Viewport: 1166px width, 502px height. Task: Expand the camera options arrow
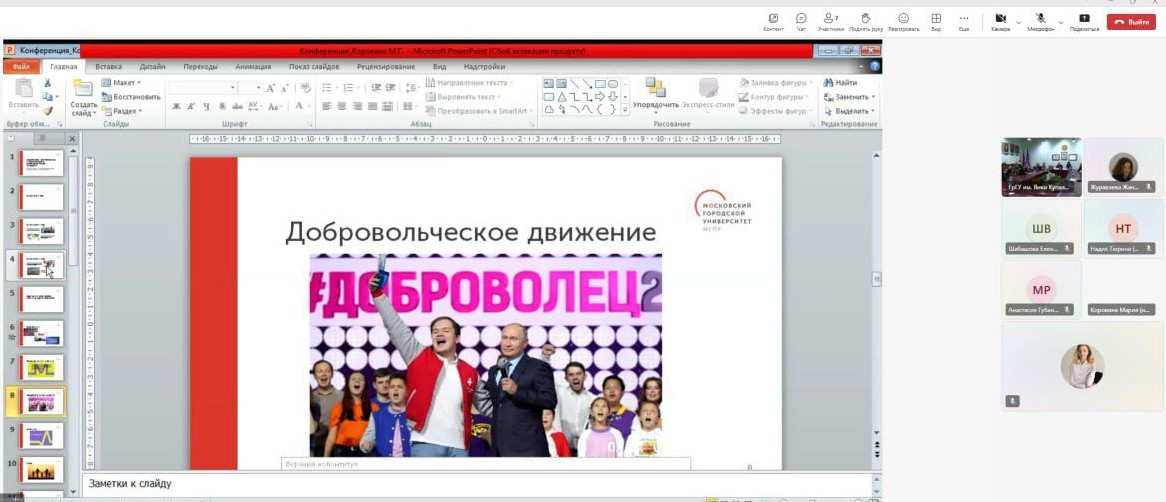click(1018, 21)
